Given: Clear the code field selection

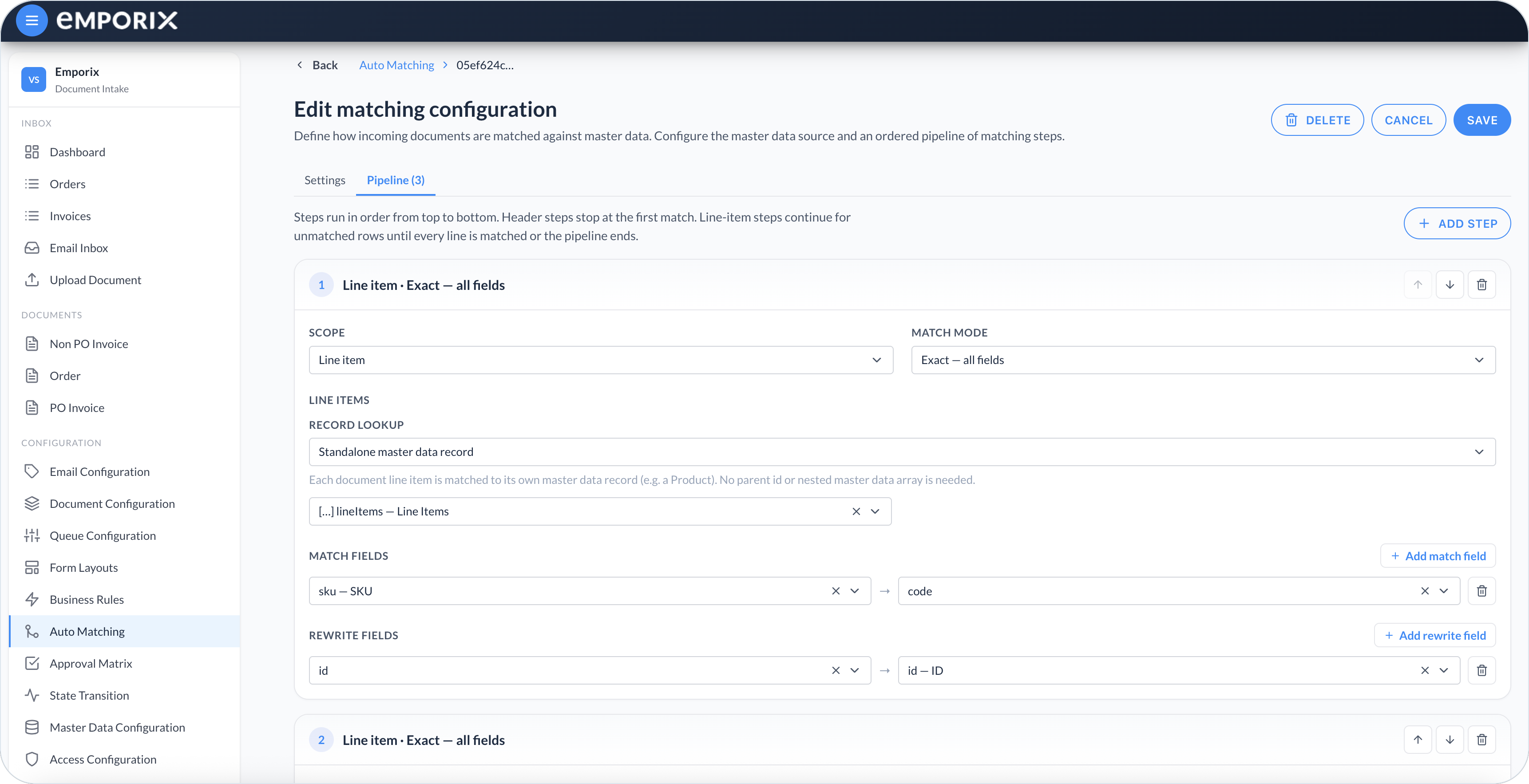Looking at the screenshot, I should tap(1425, 591).
